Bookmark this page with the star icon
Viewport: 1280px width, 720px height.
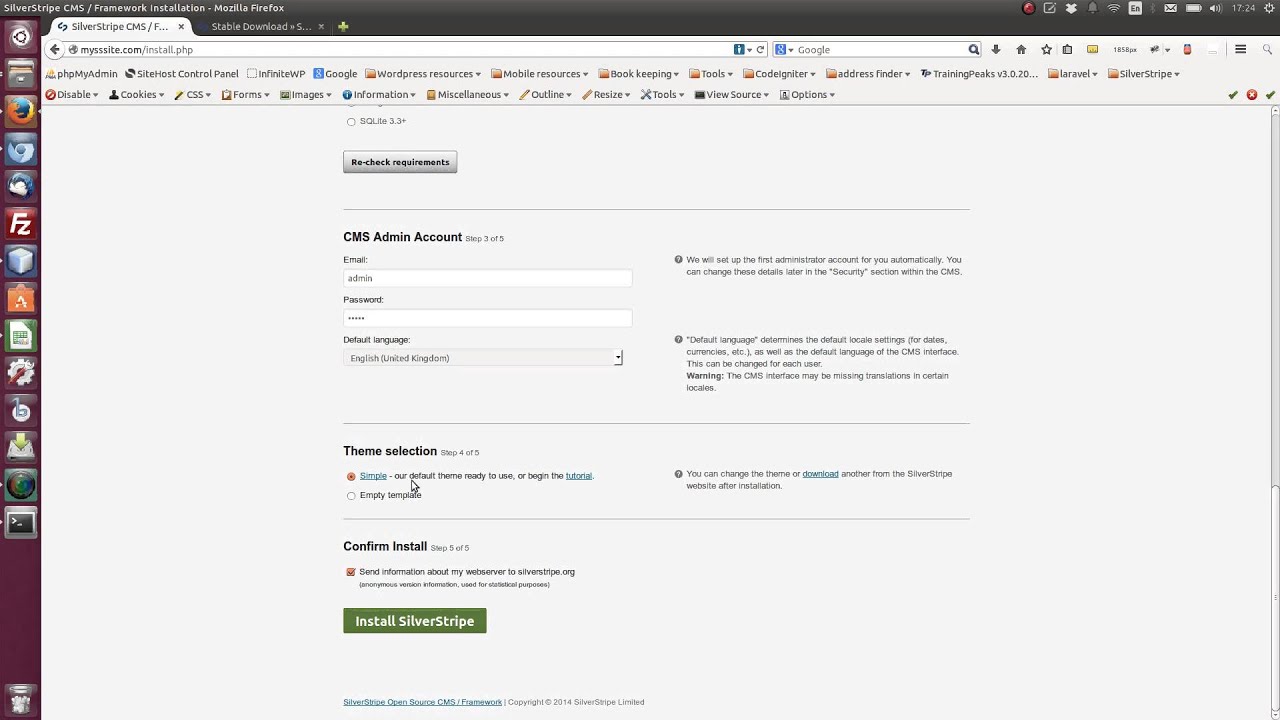click(1046, 49)
